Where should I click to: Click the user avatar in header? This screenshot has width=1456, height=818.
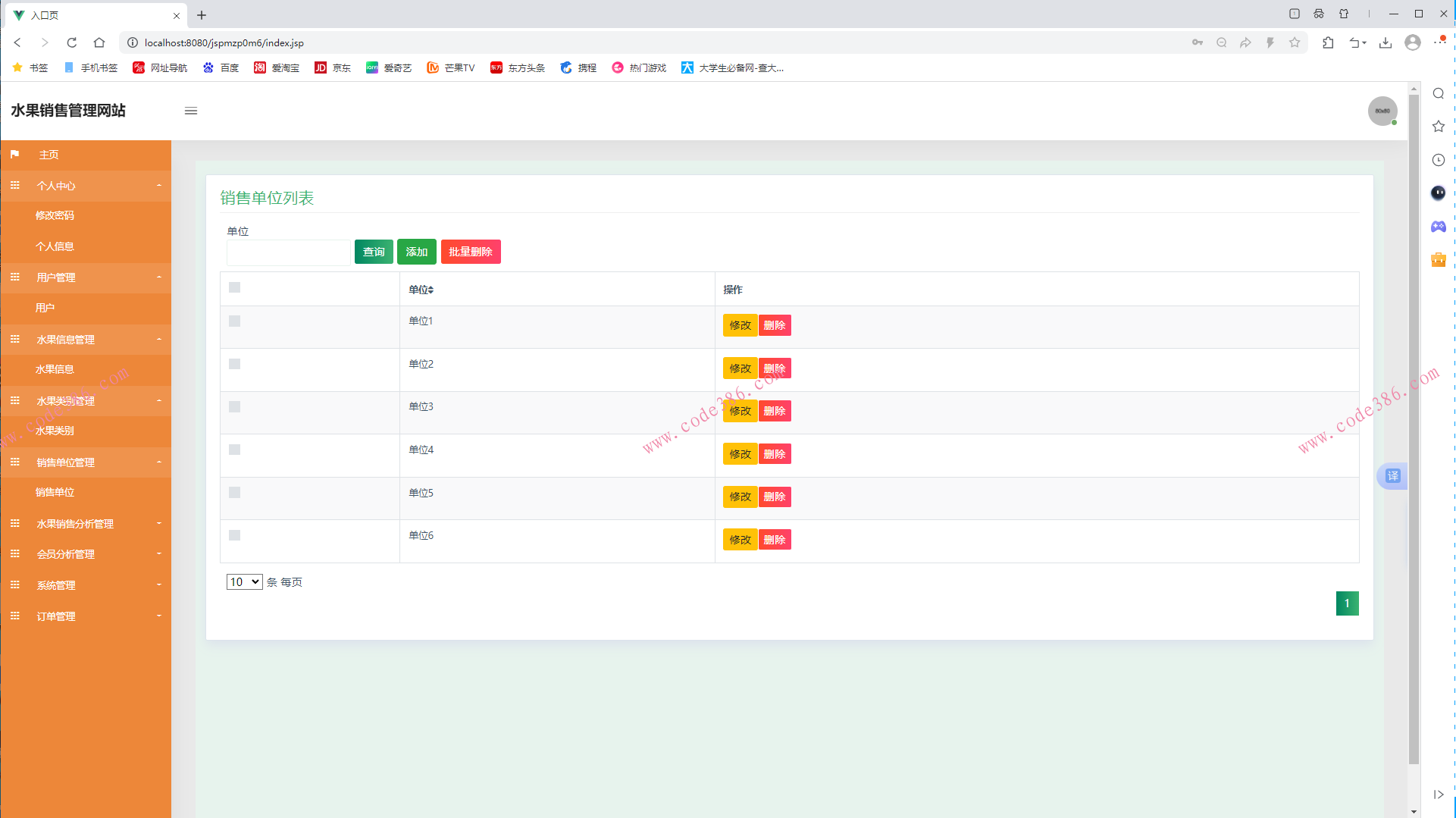coord(1382,111)
